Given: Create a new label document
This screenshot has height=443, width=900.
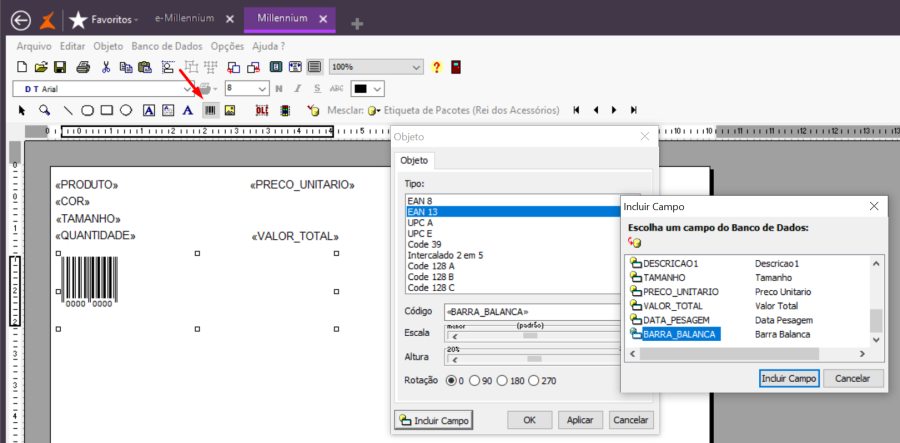Looking at the screenshot, I should click(x=22, y=68).
